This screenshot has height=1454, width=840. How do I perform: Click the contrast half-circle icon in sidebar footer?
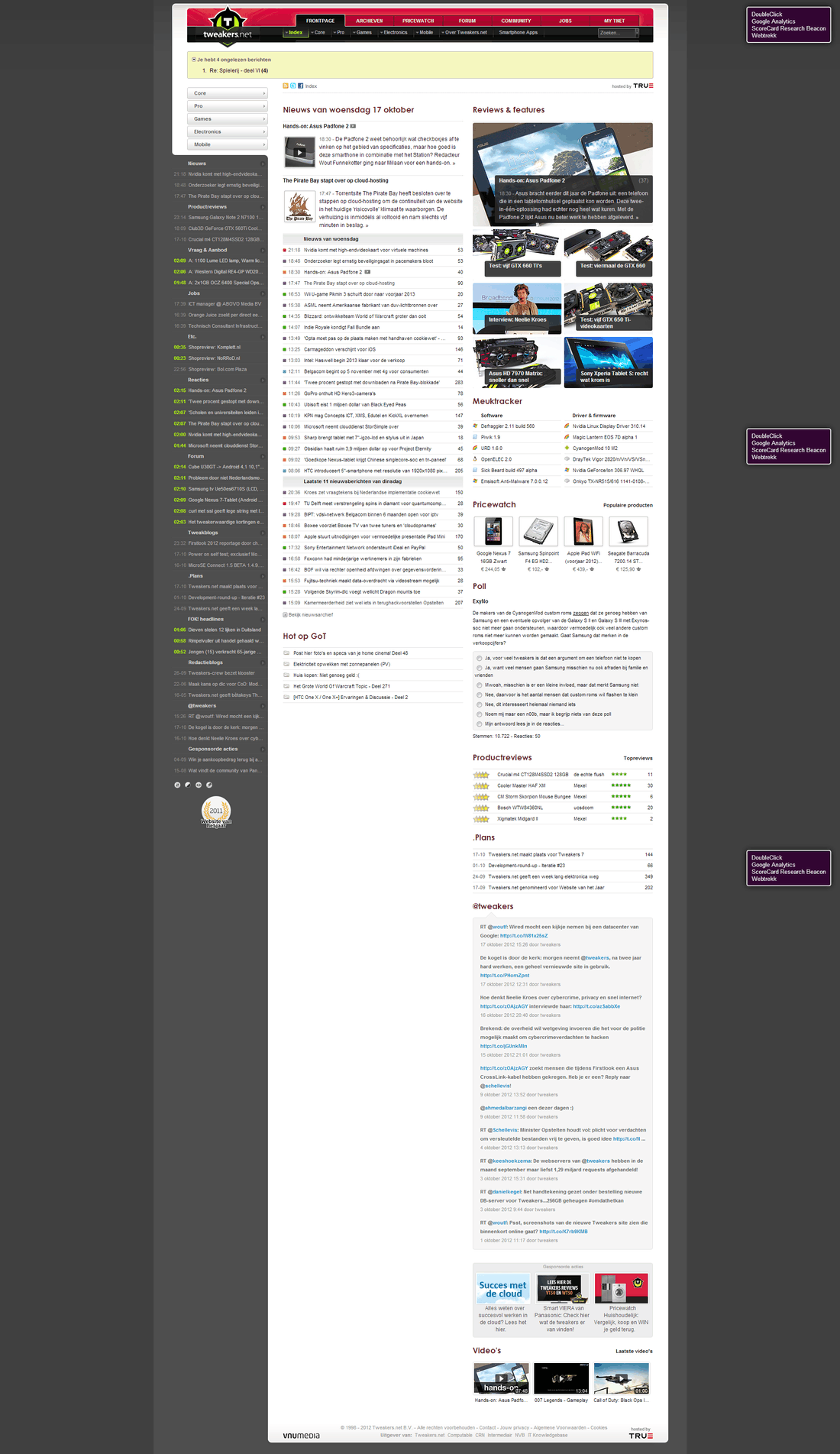click(x=188, y=785)
